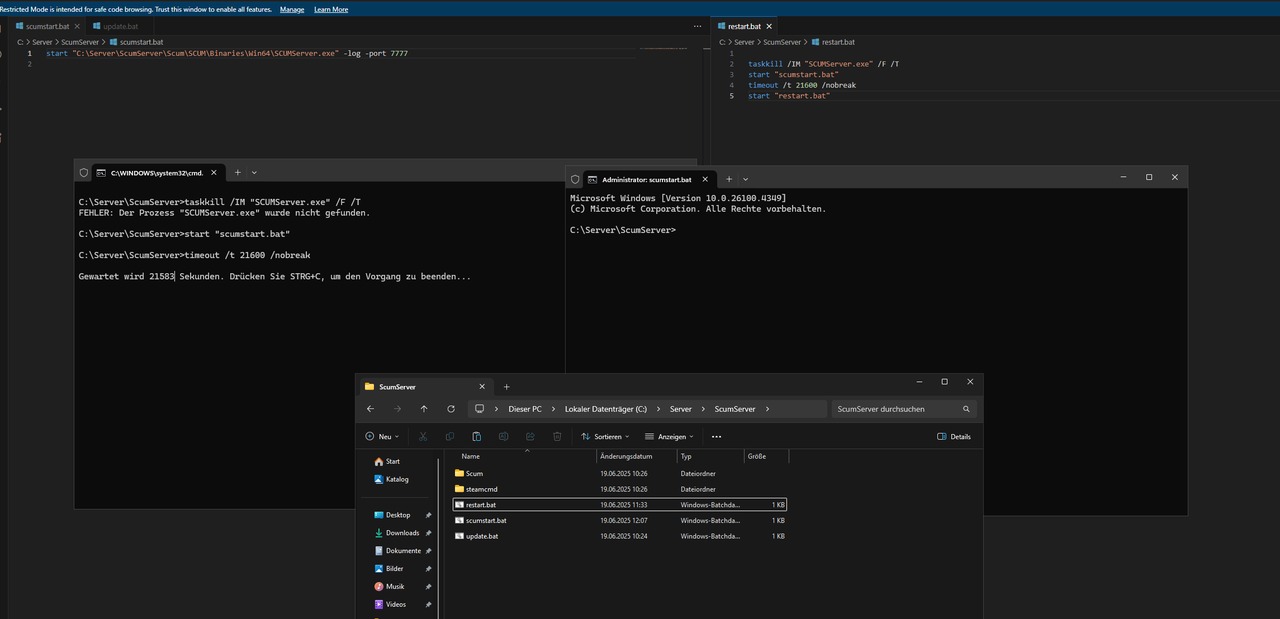Expand the Sortieren dropdown menu
The image size is (1280, 619).
click(605, 437)
